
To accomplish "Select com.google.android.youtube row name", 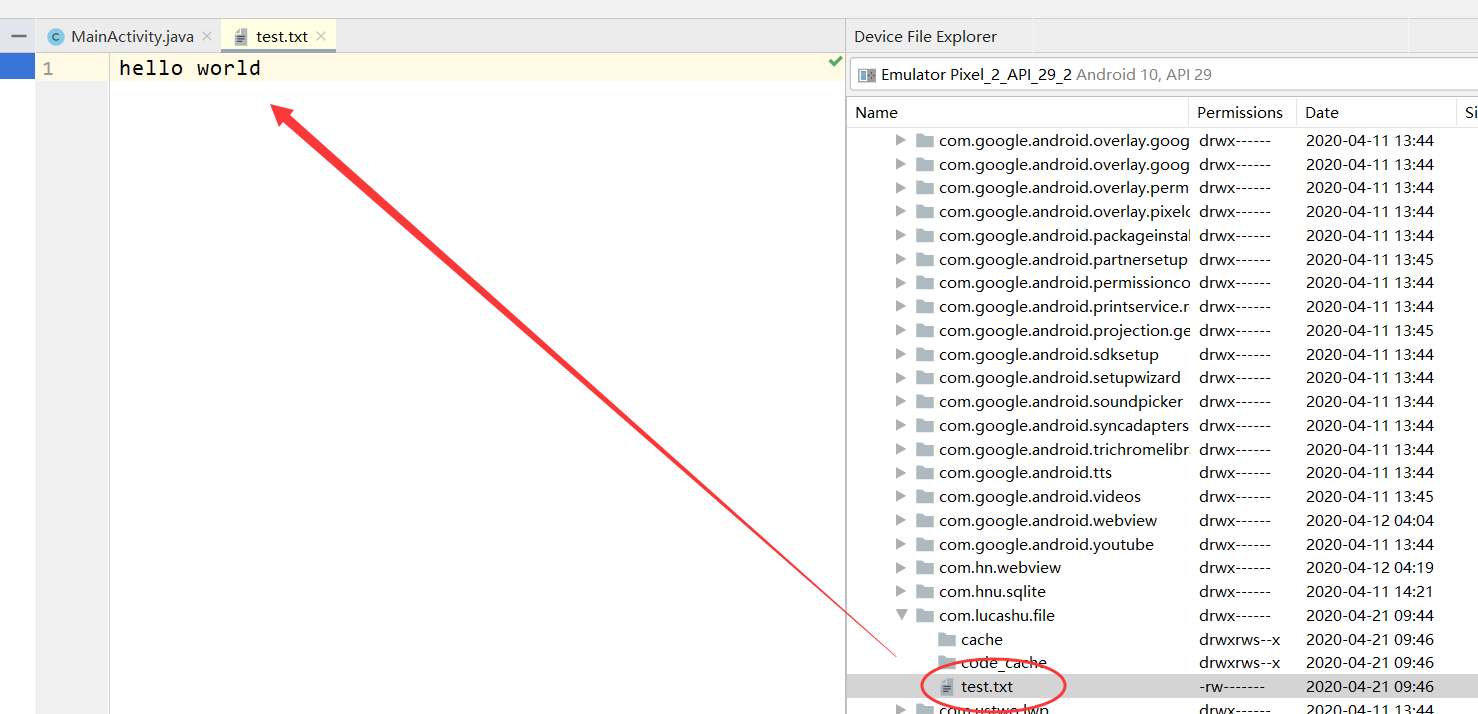I will [x=1046, y=545].
